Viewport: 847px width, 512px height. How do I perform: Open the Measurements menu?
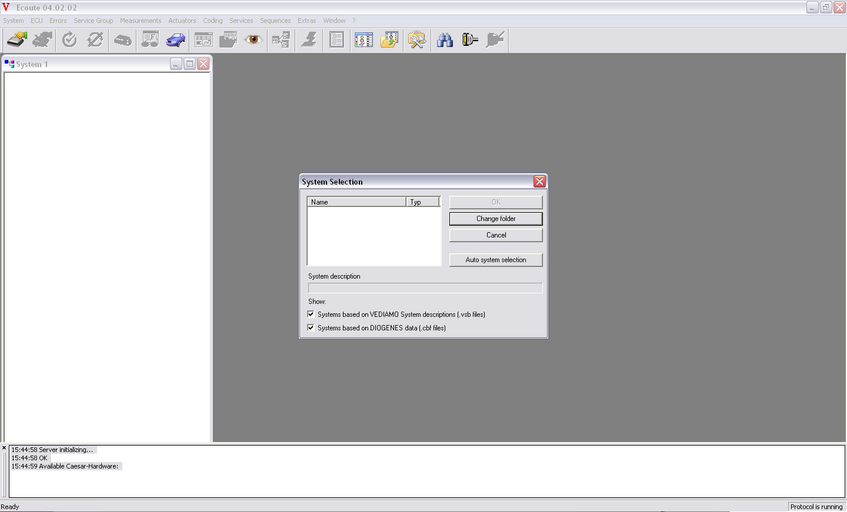click(140, 20)
